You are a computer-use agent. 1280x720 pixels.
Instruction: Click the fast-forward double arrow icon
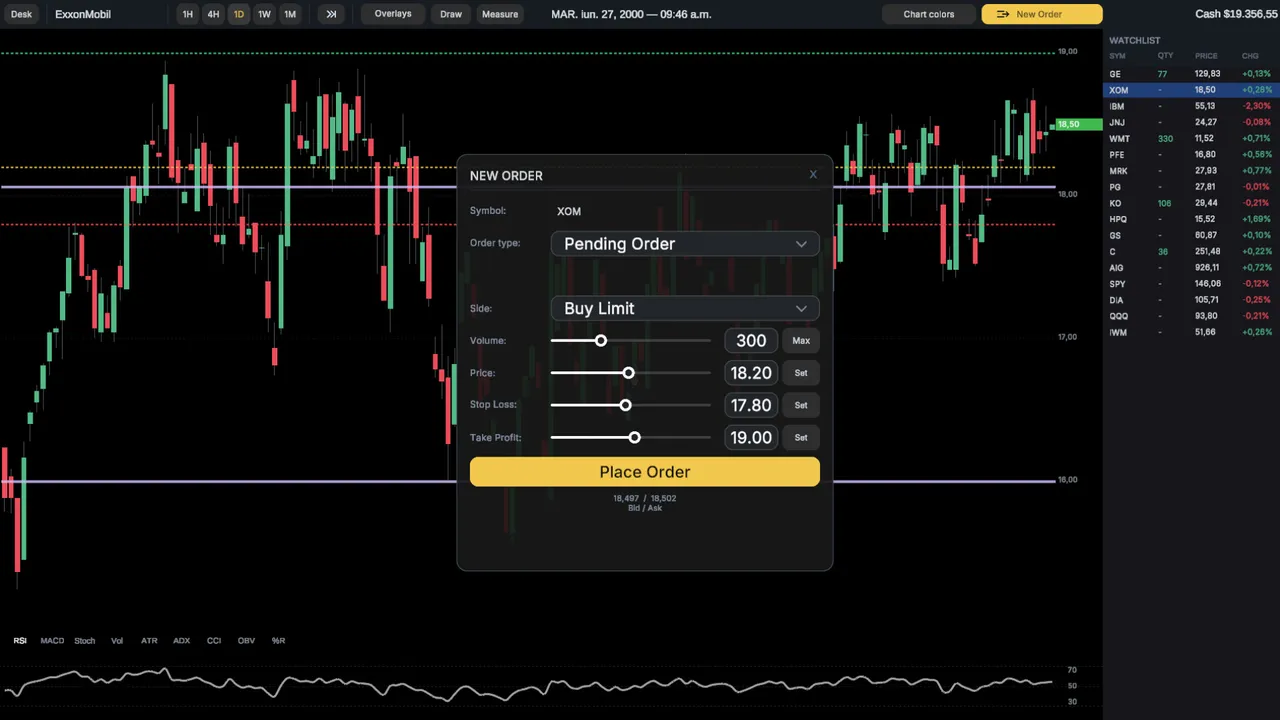pos(331,14)
